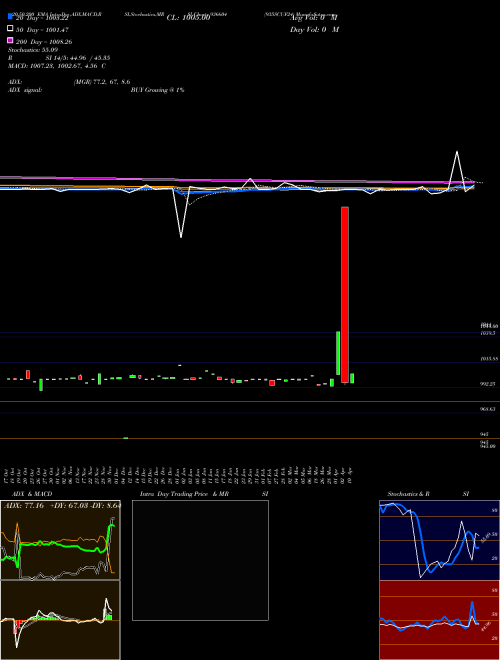The image size is (500, 660).
Task: Select the '50 Day' average value text
Action: 42,30
